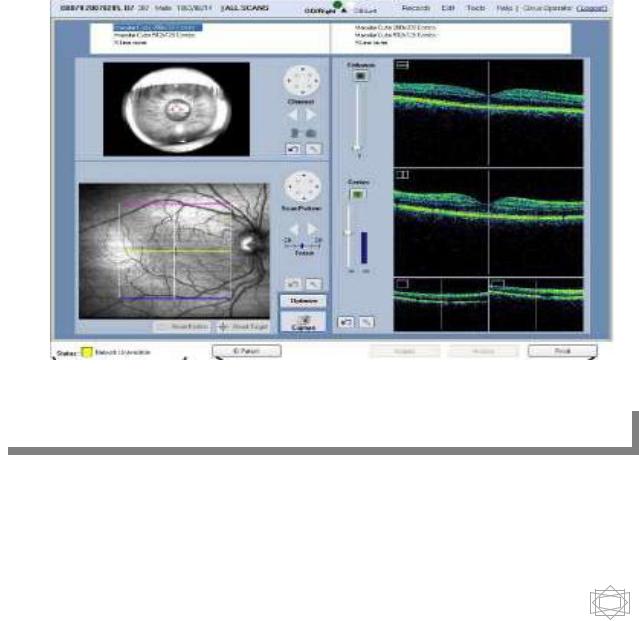639x621 pixels.
Task: Click the middle OCT B-scan image
Action: click(488, 222)
